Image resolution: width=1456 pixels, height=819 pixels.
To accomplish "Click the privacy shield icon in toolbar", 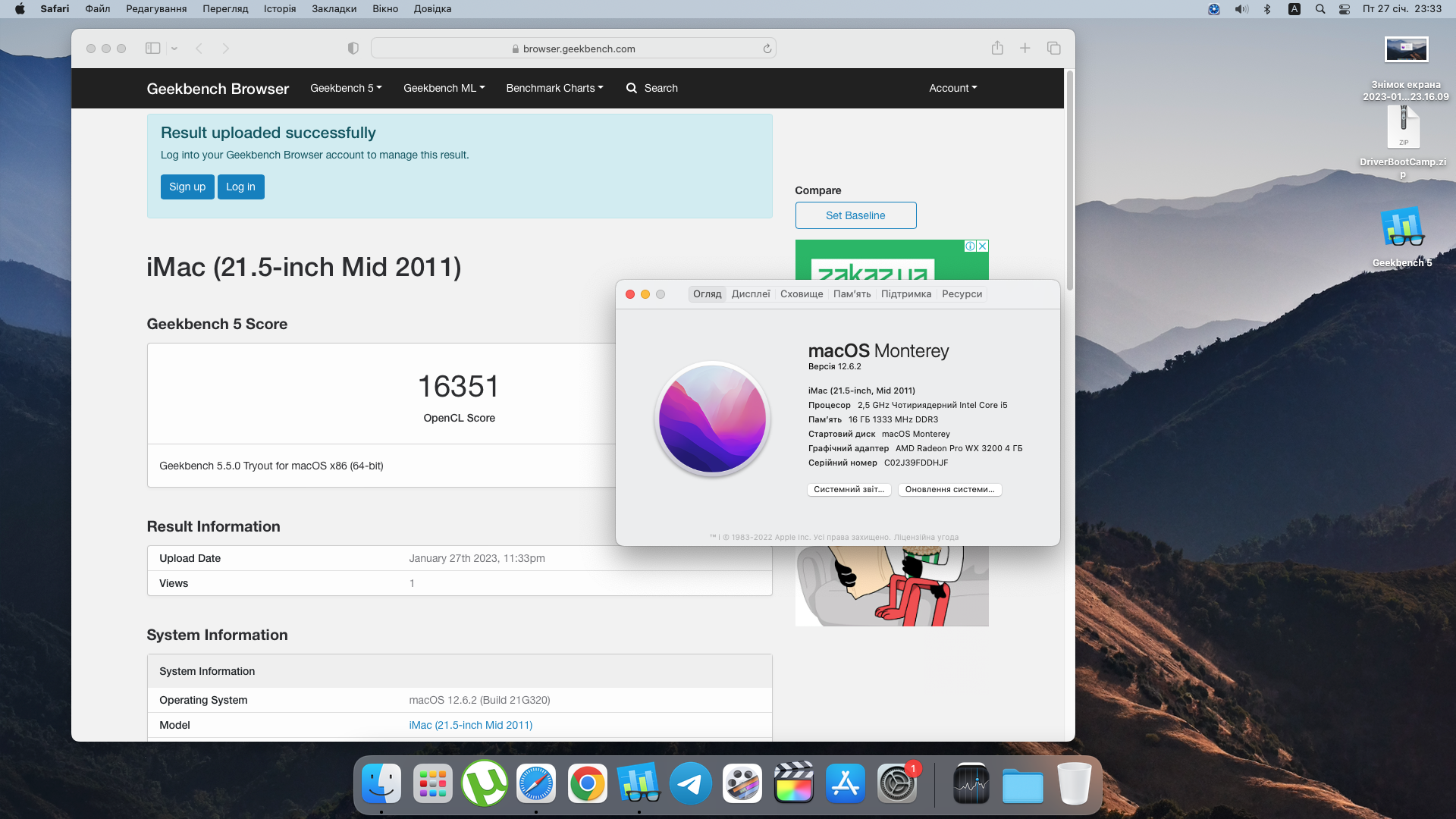I will 353,49.
